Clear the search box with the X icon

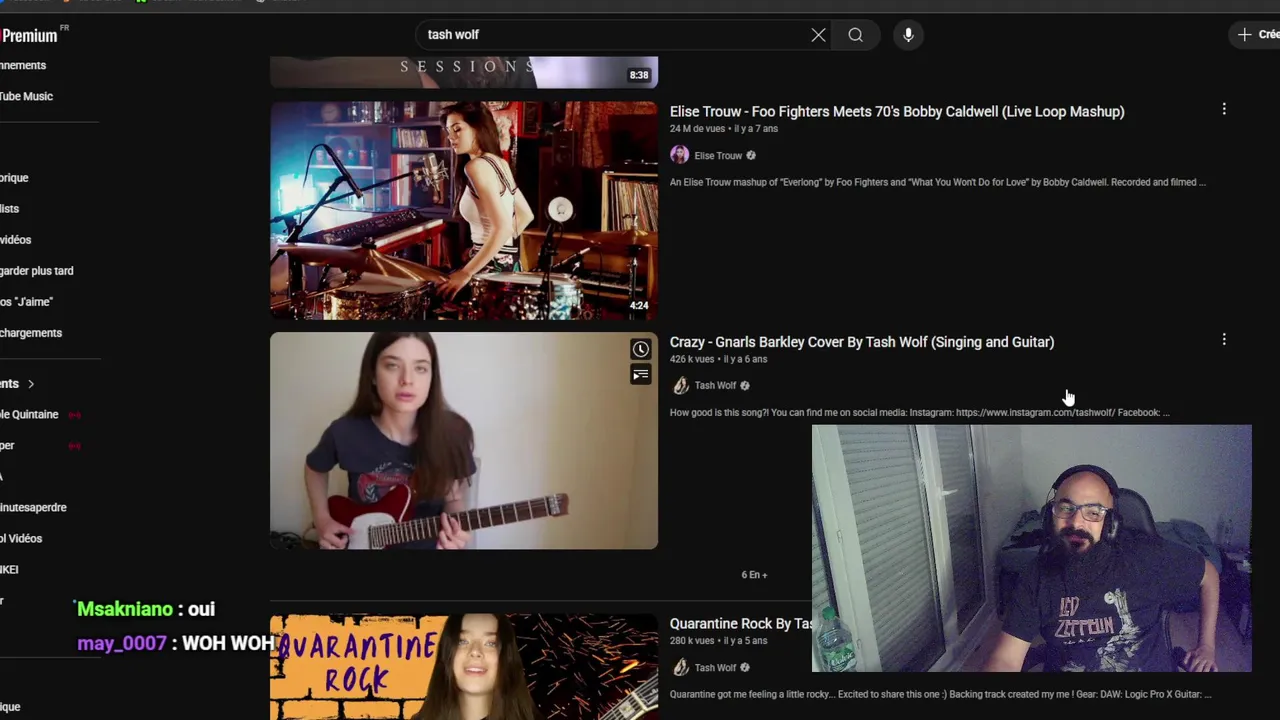pyautogui.click(x=818, y=35)
